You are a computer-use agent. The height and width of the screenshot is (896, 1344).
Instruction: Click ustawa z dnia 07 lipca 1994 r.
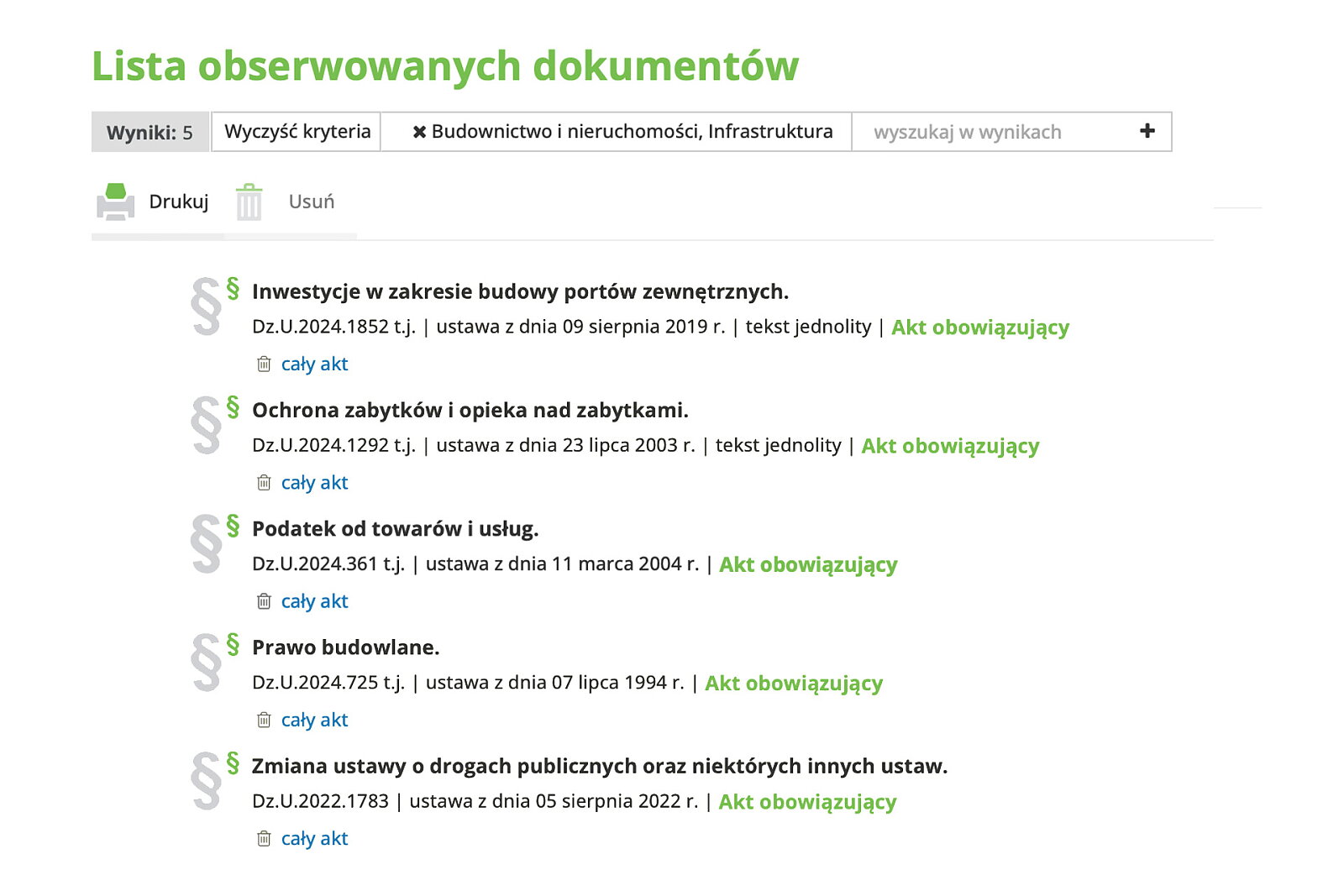tap(554, 682)
